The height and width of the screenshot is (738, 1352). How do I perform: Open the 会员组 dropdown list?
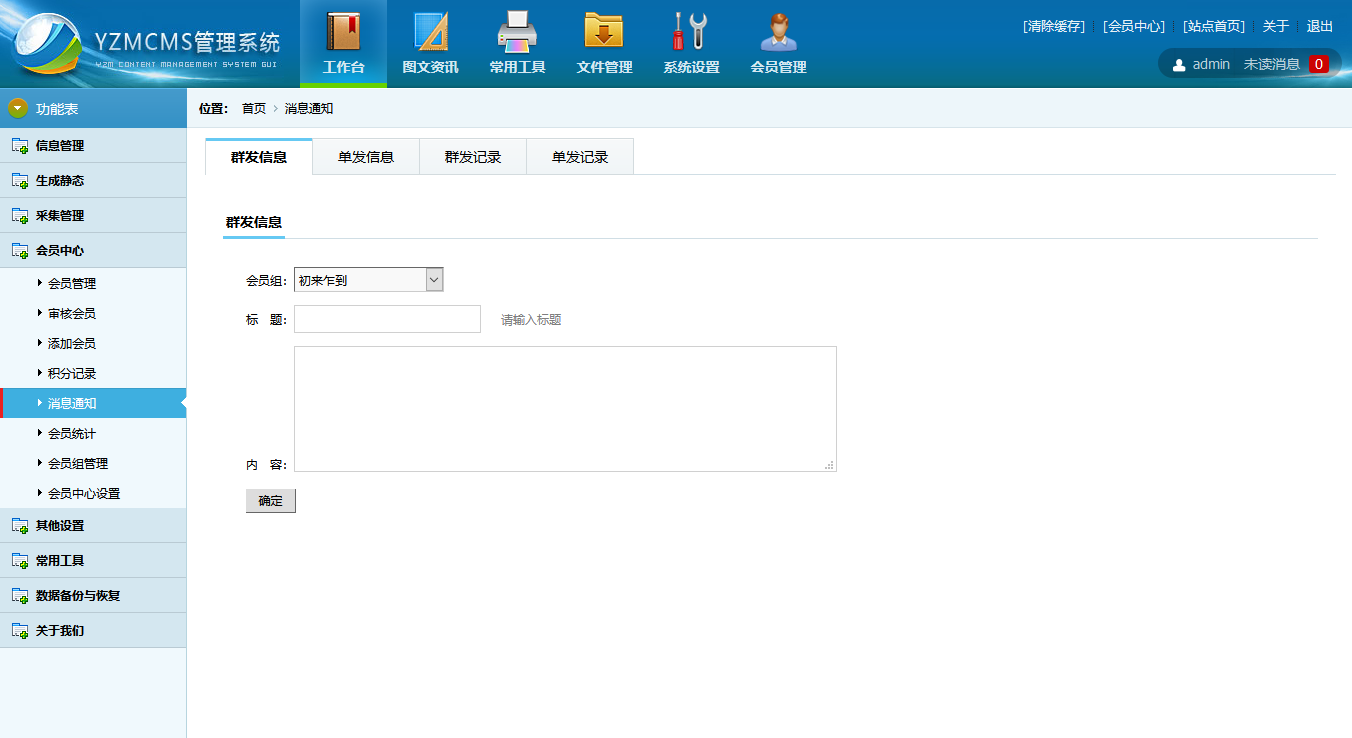point(368,281)
